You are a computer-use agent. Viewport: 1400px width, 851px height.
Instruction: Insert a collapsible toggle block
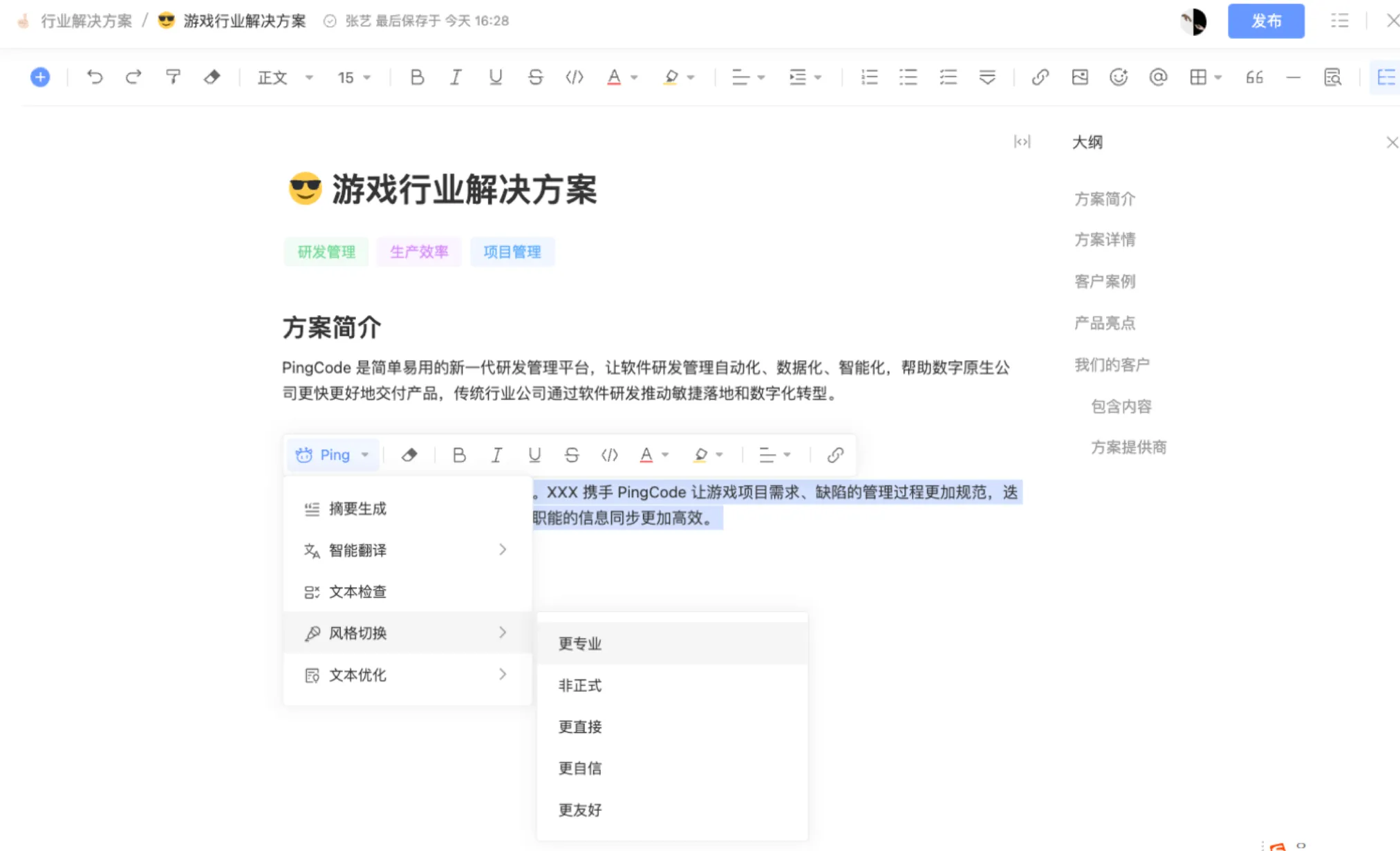pos(987,77)
